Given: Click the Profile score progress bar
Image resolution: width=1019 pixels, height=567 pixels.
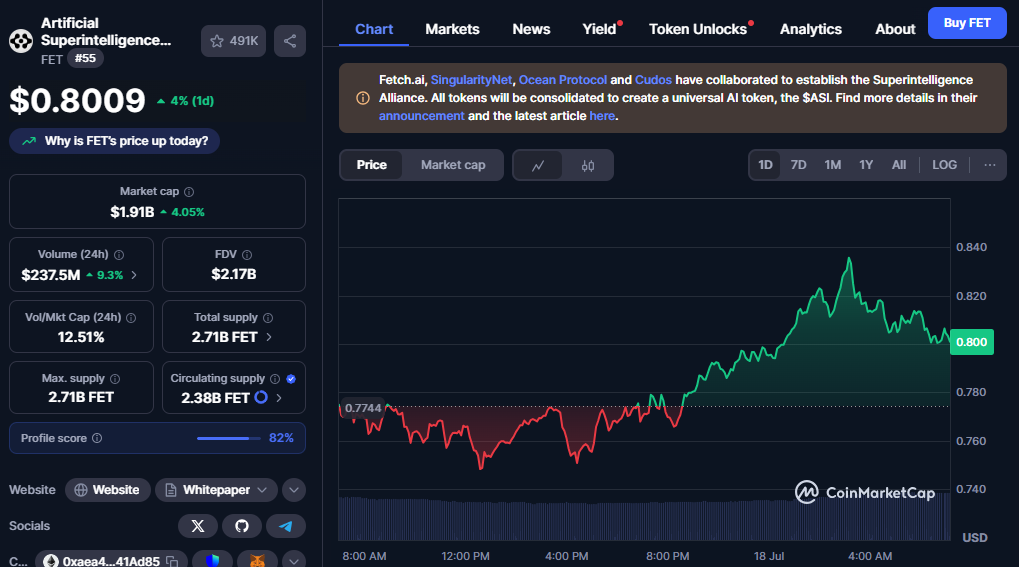Looking at the screenshot, I should pos(228,438).
